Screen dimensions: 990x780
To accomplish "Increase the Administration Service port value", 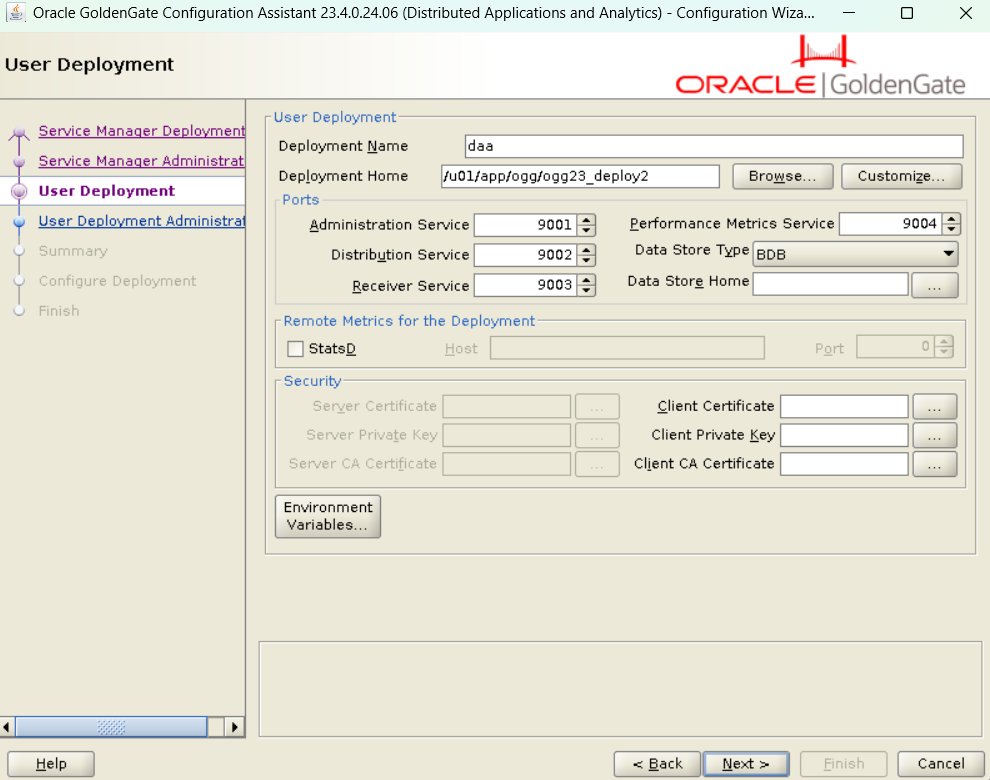I will click(x=587, y=220).
